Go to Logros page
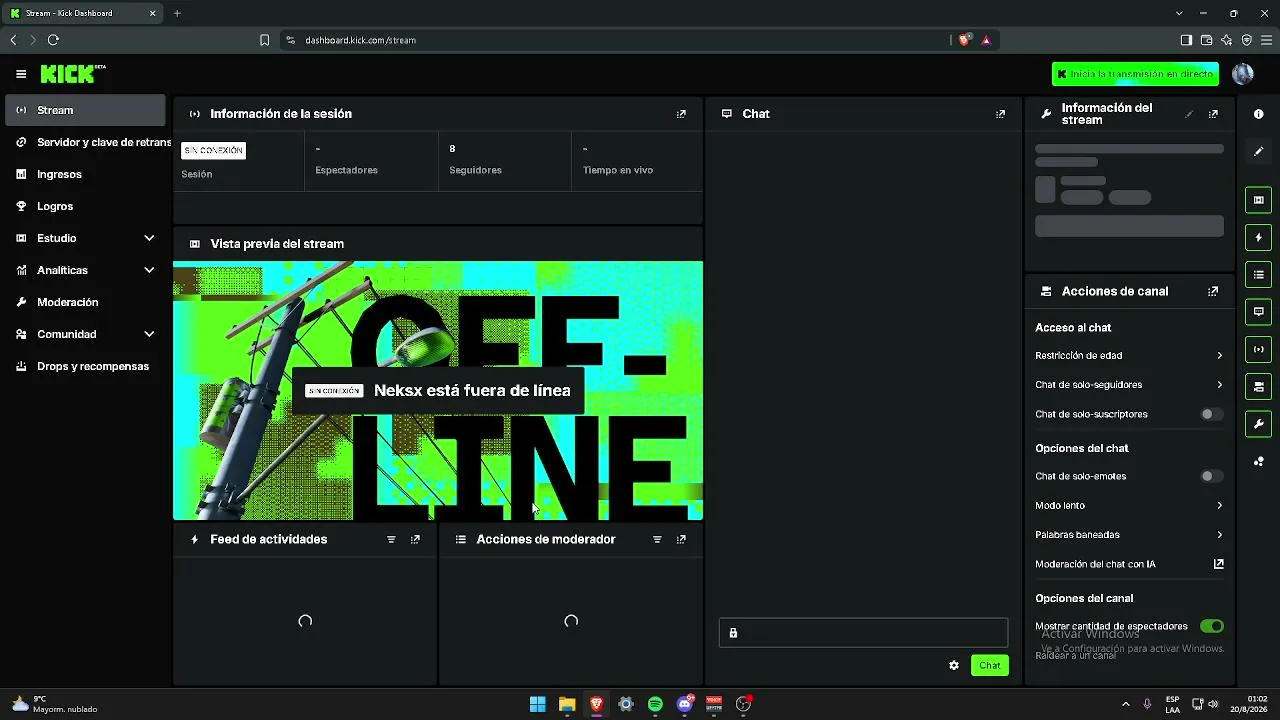This screenshot has height=720, width=1280. pyautogui.click(x=85, y=206)
